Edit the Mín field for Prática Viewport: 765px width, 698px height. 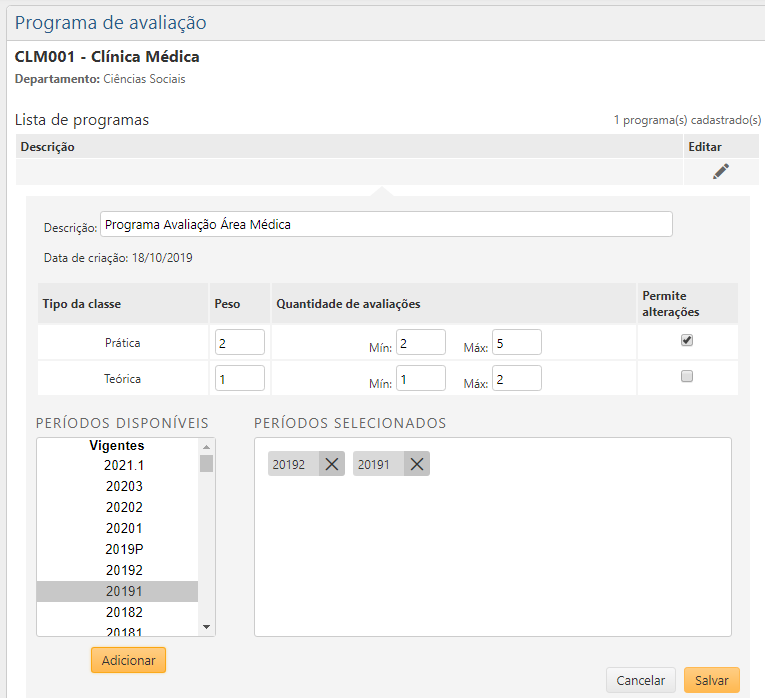(420, 342)
